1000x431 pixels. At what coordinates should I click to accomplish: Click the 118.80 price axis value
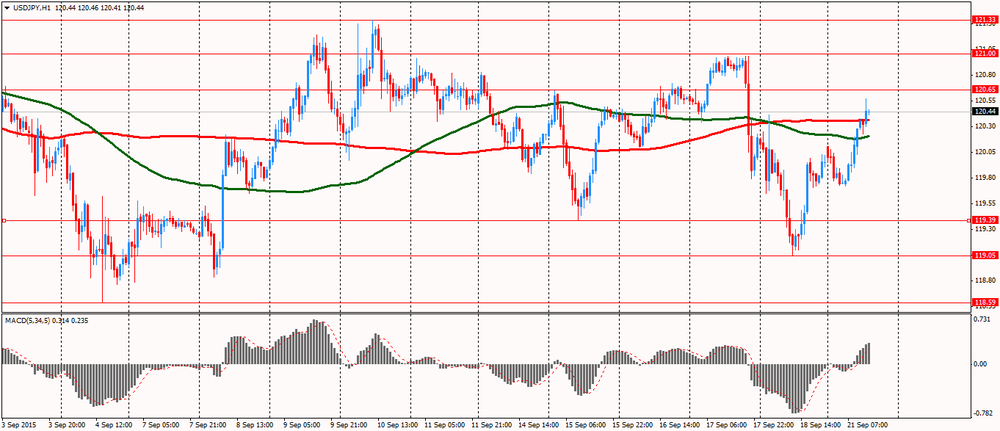pos(985,281)
